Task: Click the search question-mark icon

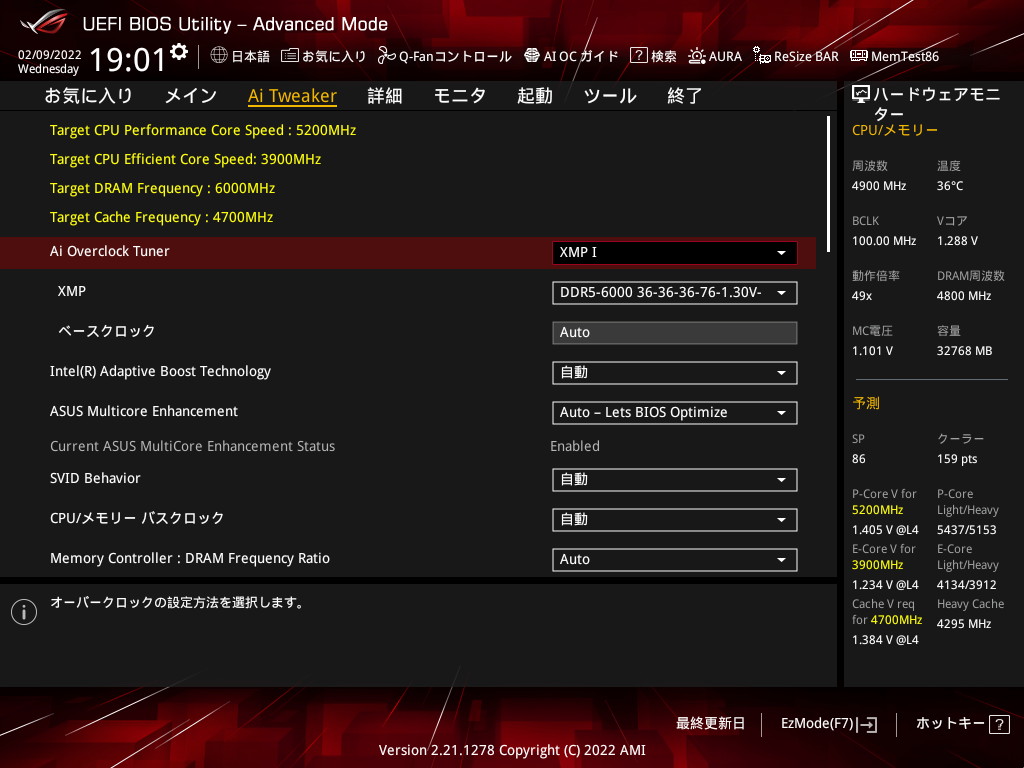Action: [638, 56]
